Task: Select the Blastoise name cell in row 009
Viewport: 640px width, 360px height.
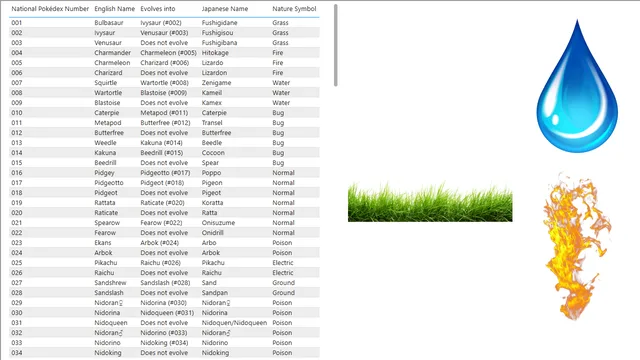Action: coord(107,103)
